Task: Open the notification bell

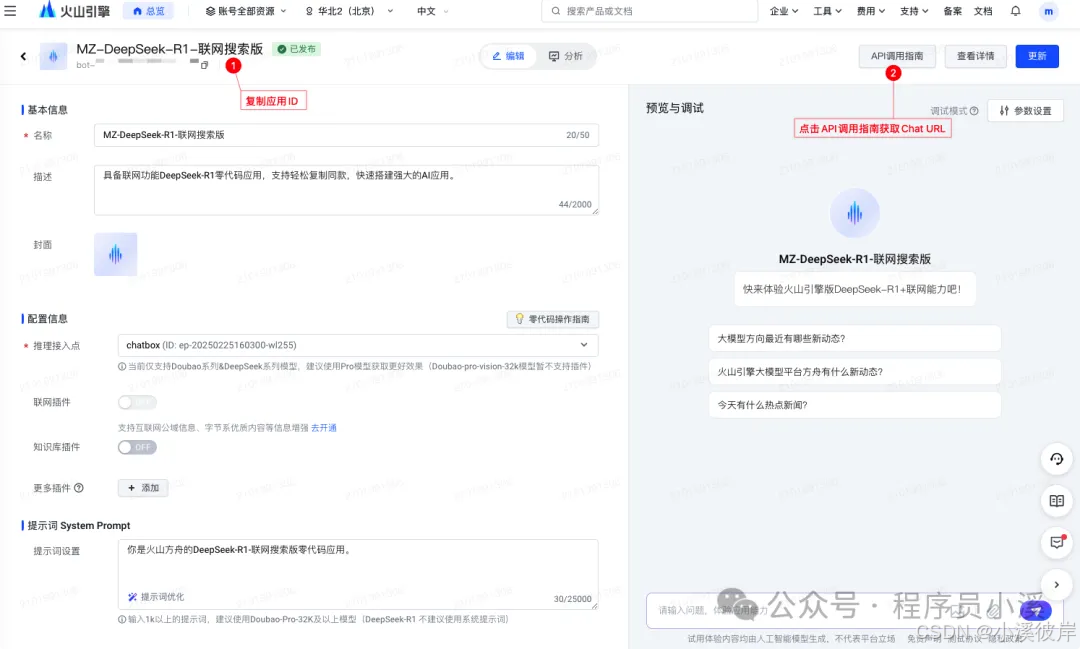Action: [x=1015, y=11]
